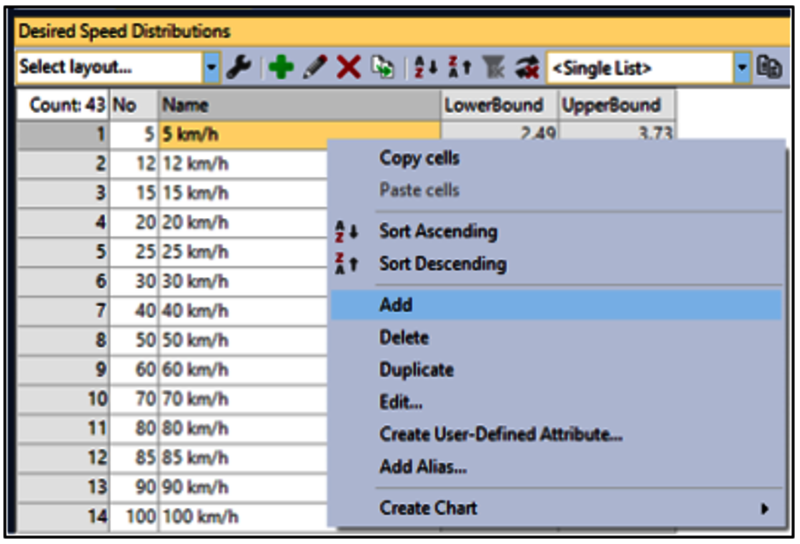Click Create User-Defined Attribute menu entry
Screen dimensions: 800x544
[501, 435]
